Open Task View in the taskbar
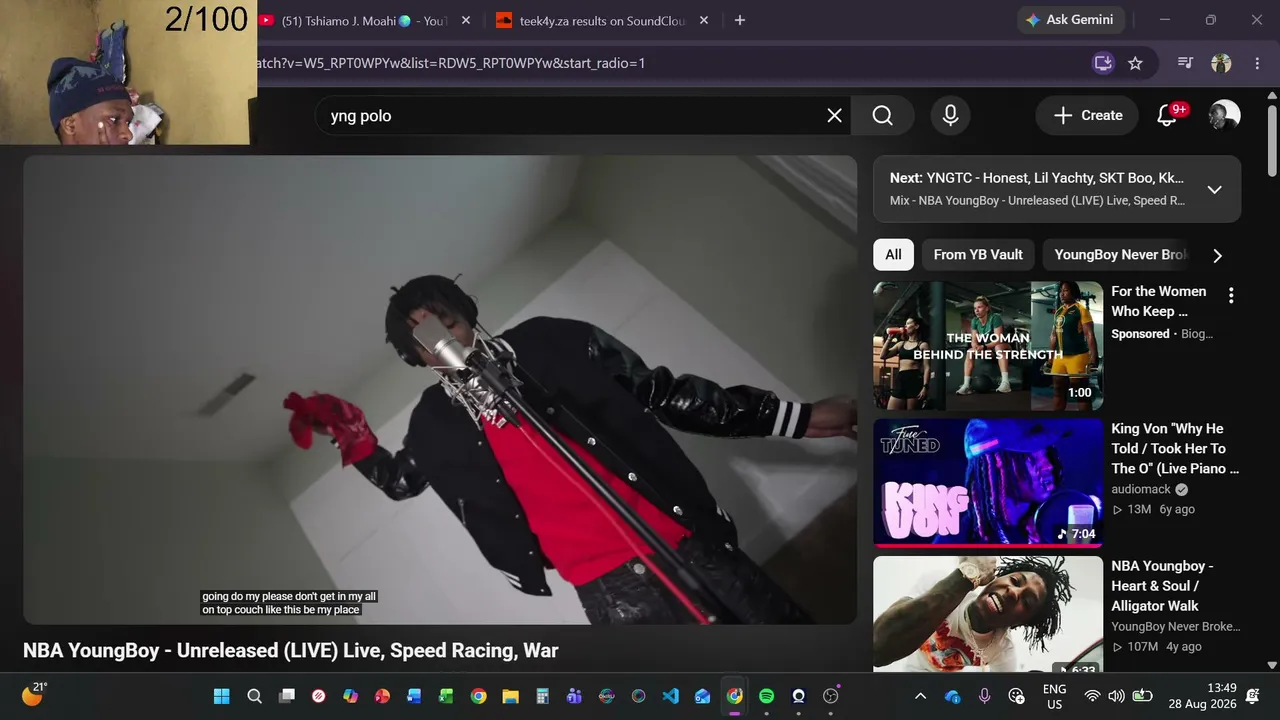The height and width of the screenshot is (720, 1280). pos(287,696)
